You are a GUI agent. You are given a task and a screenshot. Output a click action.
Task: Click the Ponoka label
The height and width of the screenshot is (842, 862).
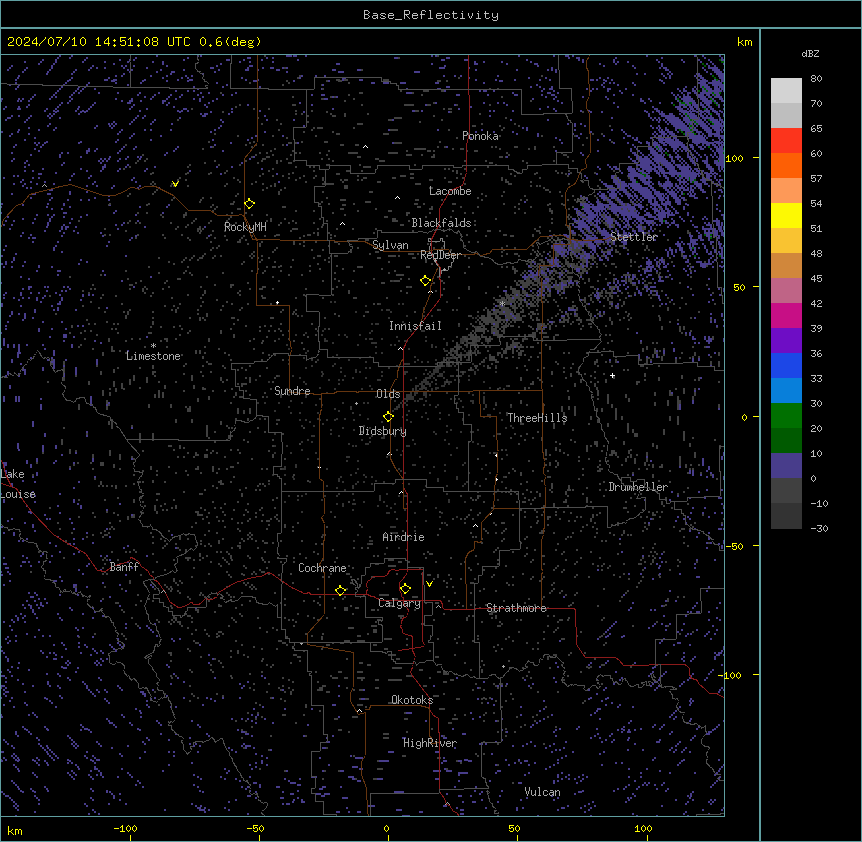(x=480, y=136)
